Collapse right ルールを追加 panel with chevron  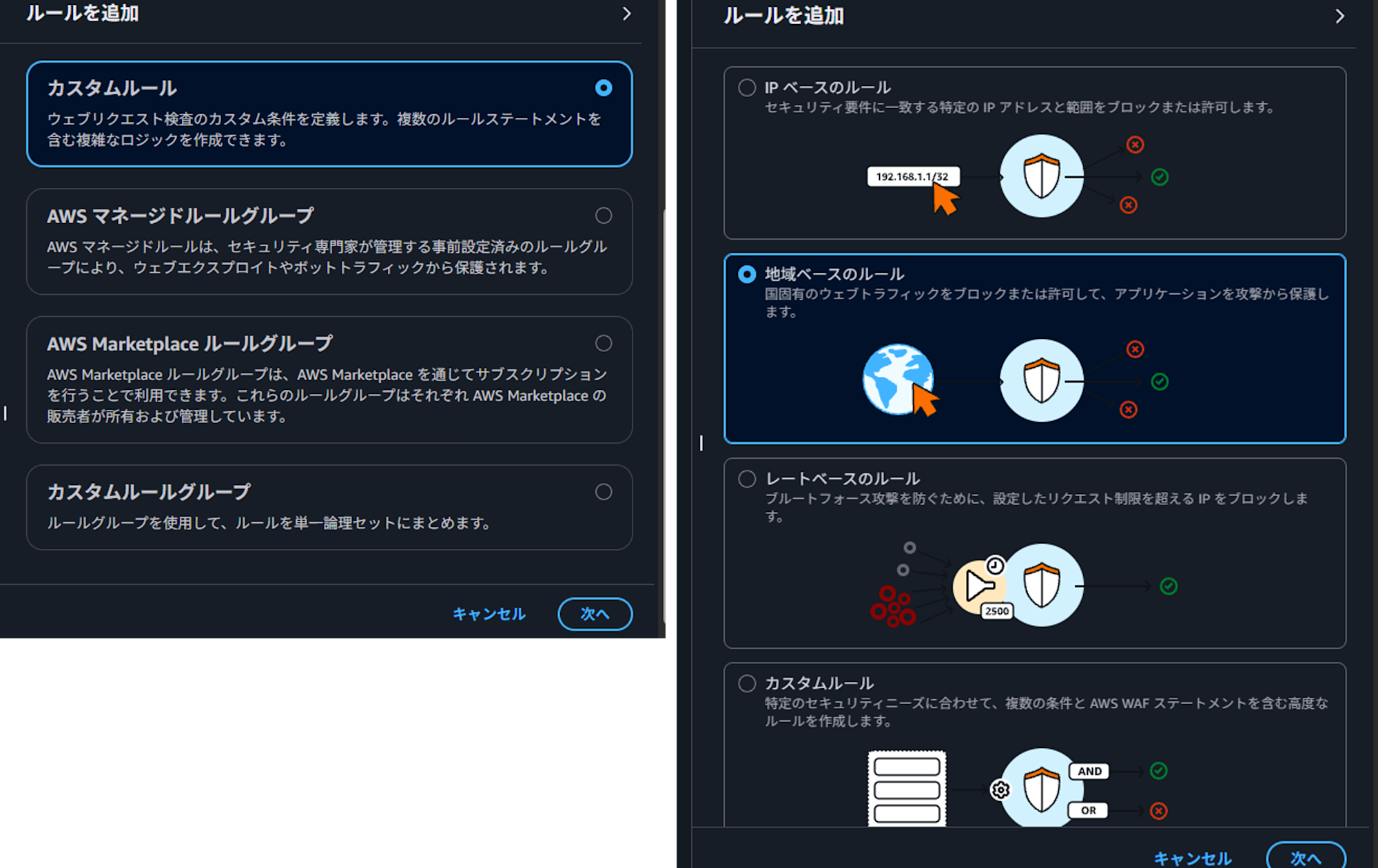(x=1339, y=16)
